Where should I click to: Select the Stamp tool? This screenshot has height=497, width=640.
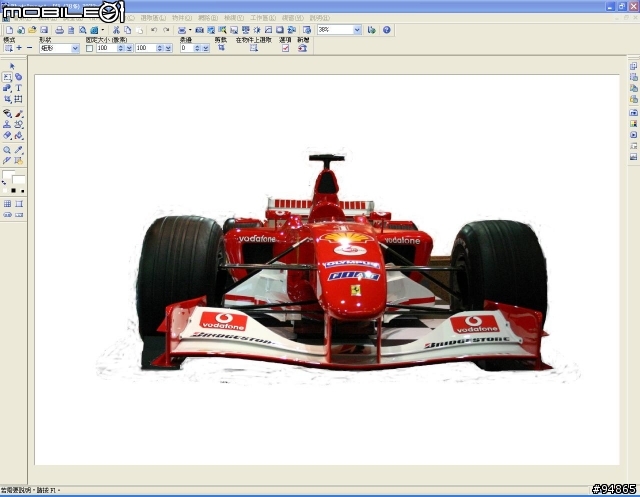coord(7,124)
